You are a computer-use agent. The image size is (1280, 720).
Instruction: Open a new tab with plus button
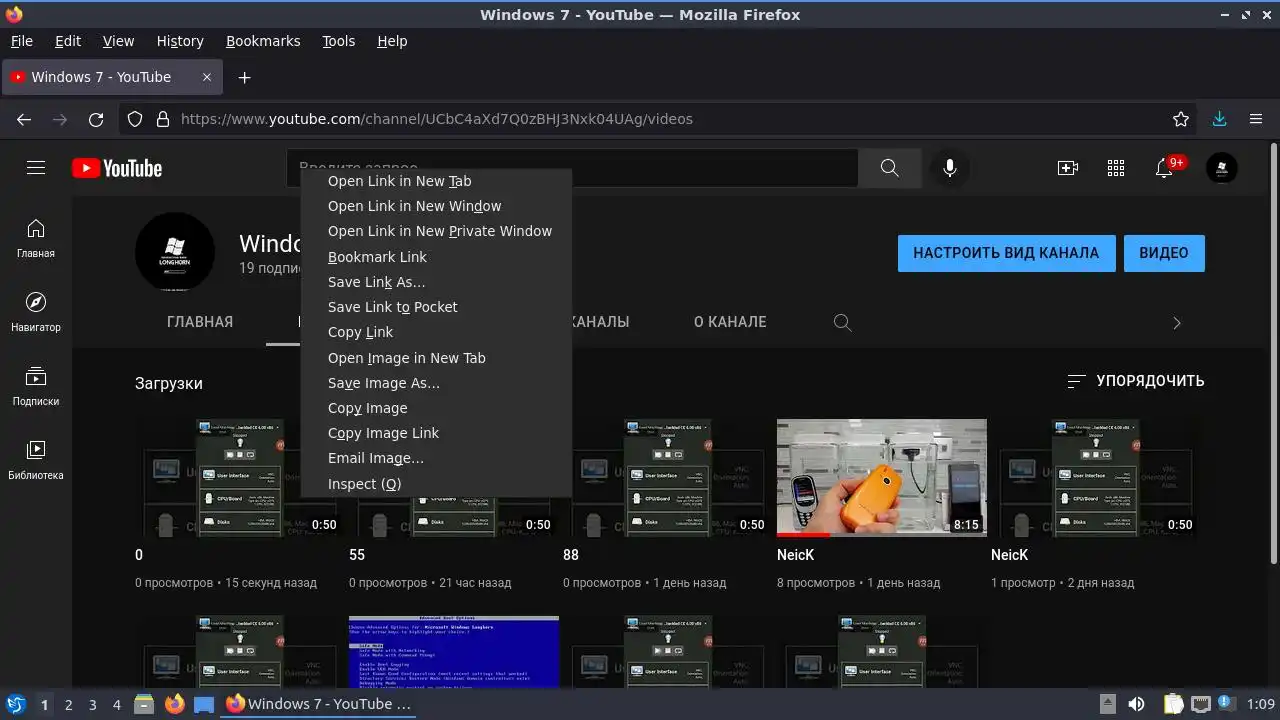244,77
